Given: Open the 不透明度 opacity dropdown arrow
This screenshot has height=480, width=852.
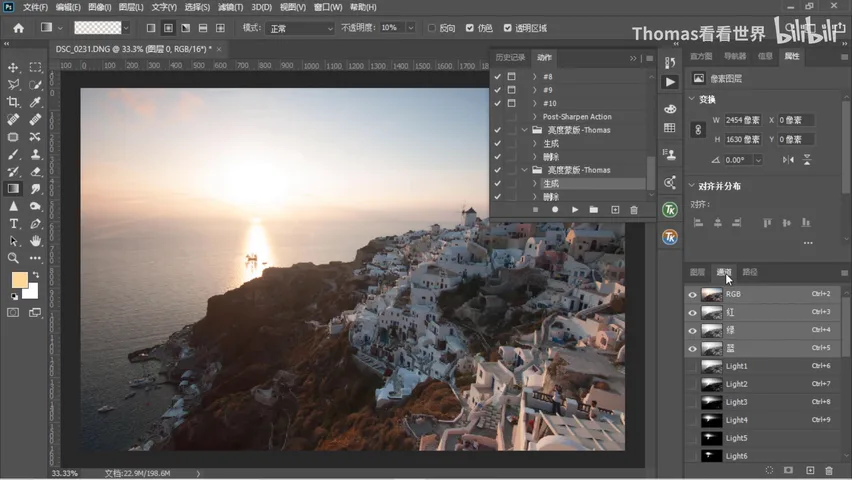Looking at the screenshot, I should 411,28.
